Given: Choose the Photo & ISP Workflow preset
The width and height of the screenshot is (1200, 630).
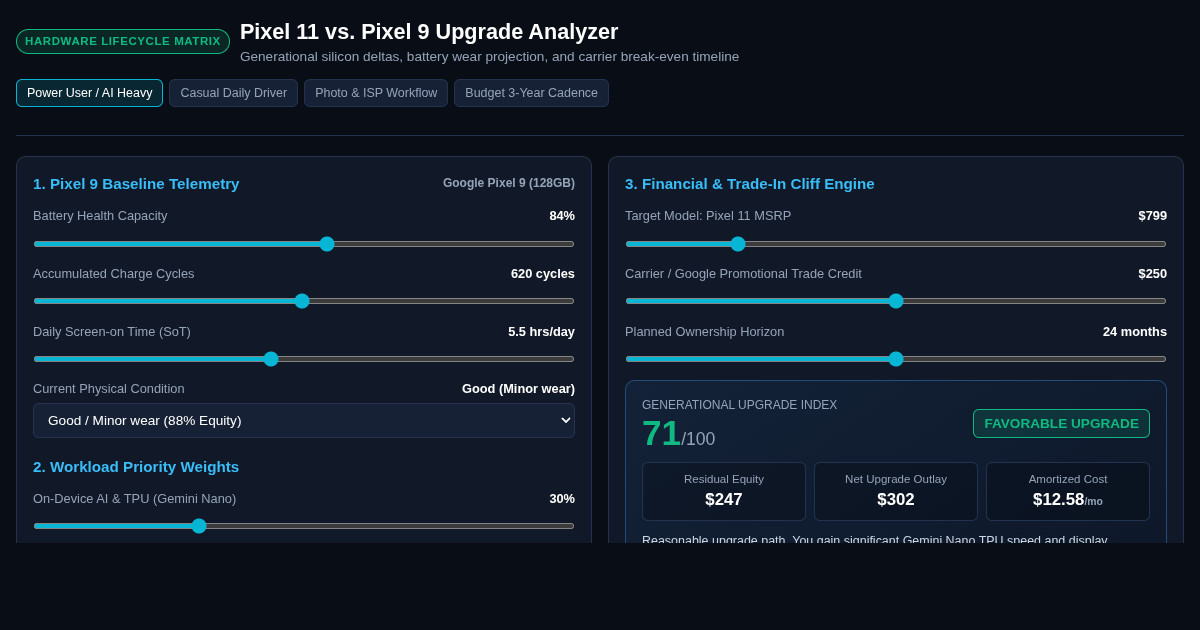Looking at the screenshot, I should (x=376, y=93).
